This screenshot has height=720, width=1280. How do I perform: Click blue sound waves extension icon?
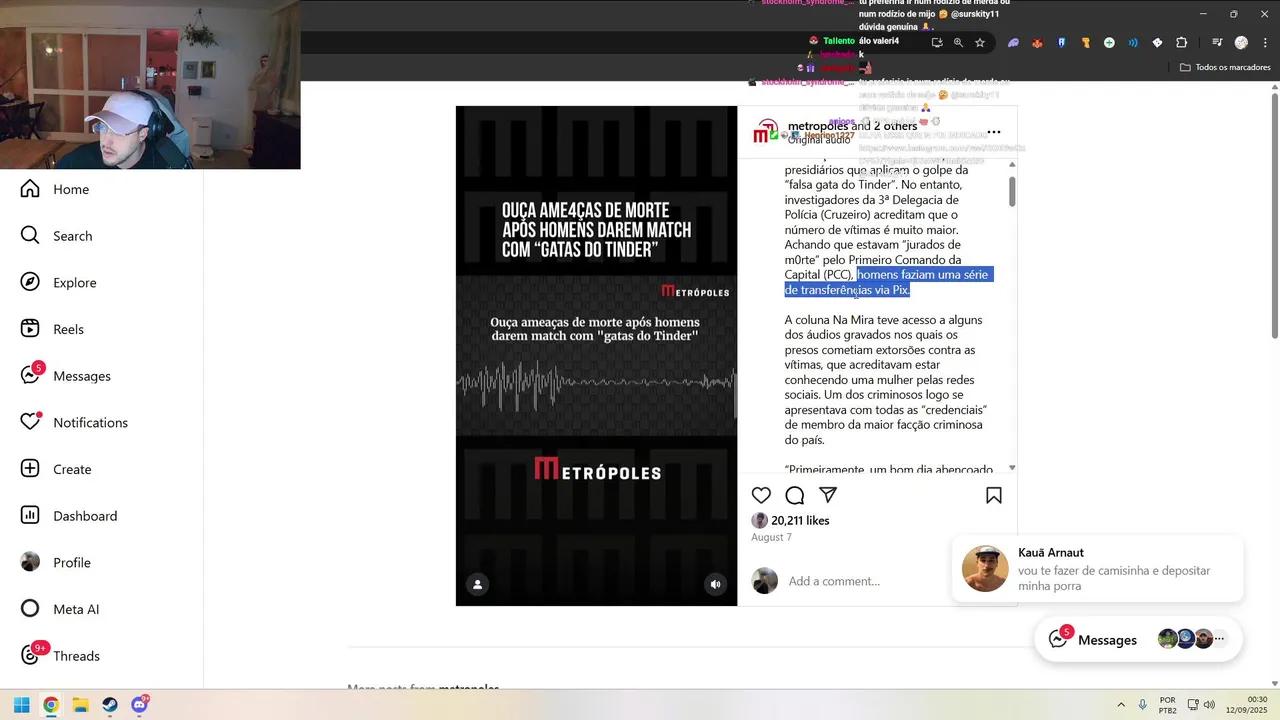pyautogui.click(x=1133, y=43)
